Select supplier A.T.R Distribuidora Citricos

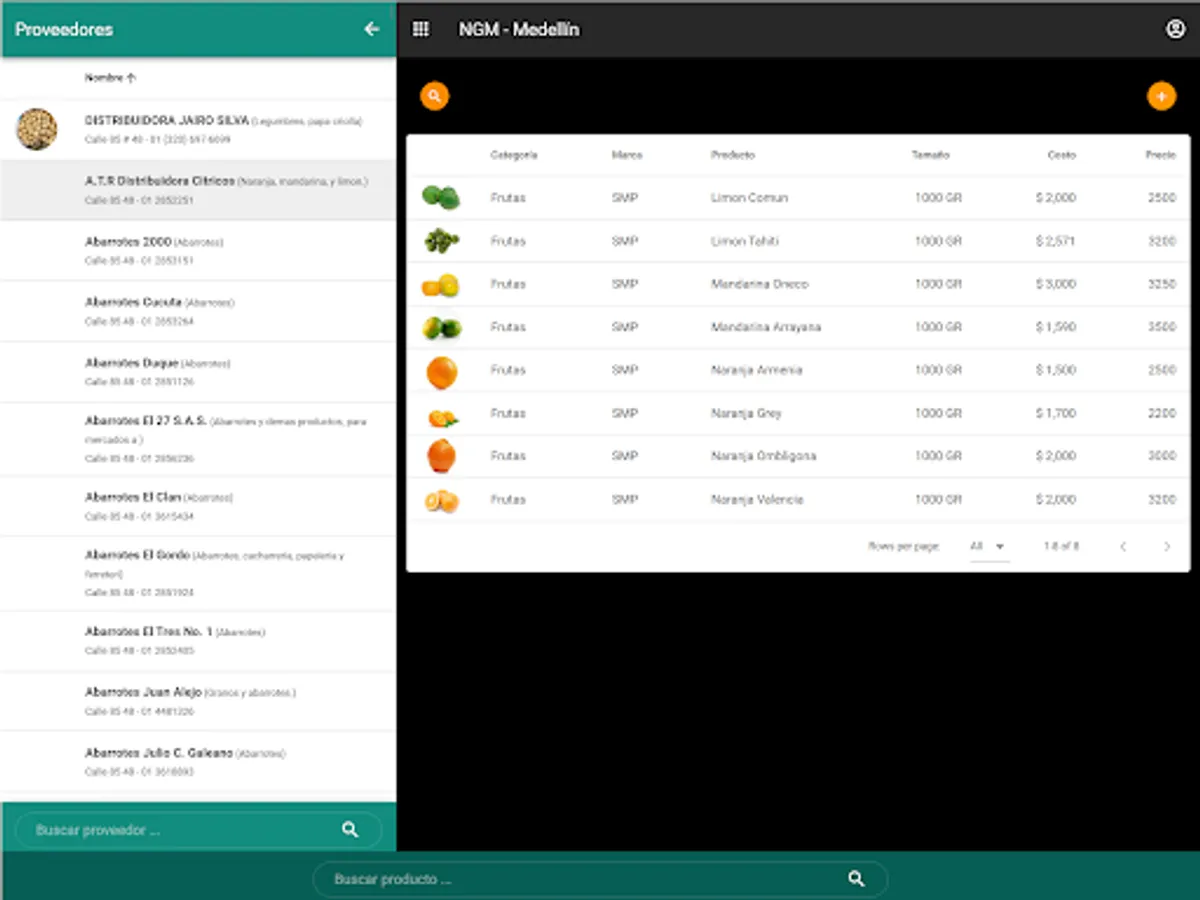[200, 189]
